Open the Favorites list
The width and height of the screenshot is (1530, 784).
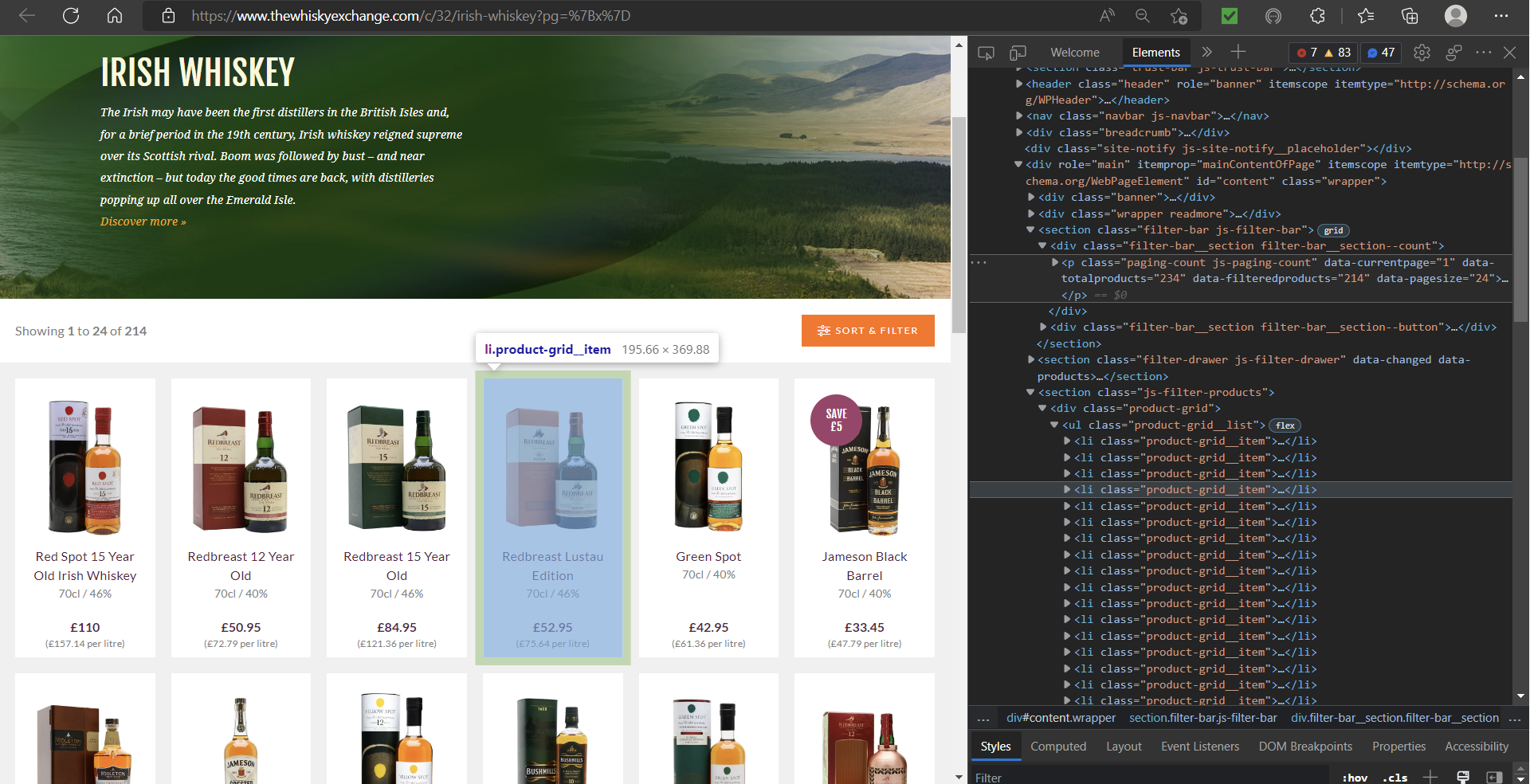coord(1366,16)
